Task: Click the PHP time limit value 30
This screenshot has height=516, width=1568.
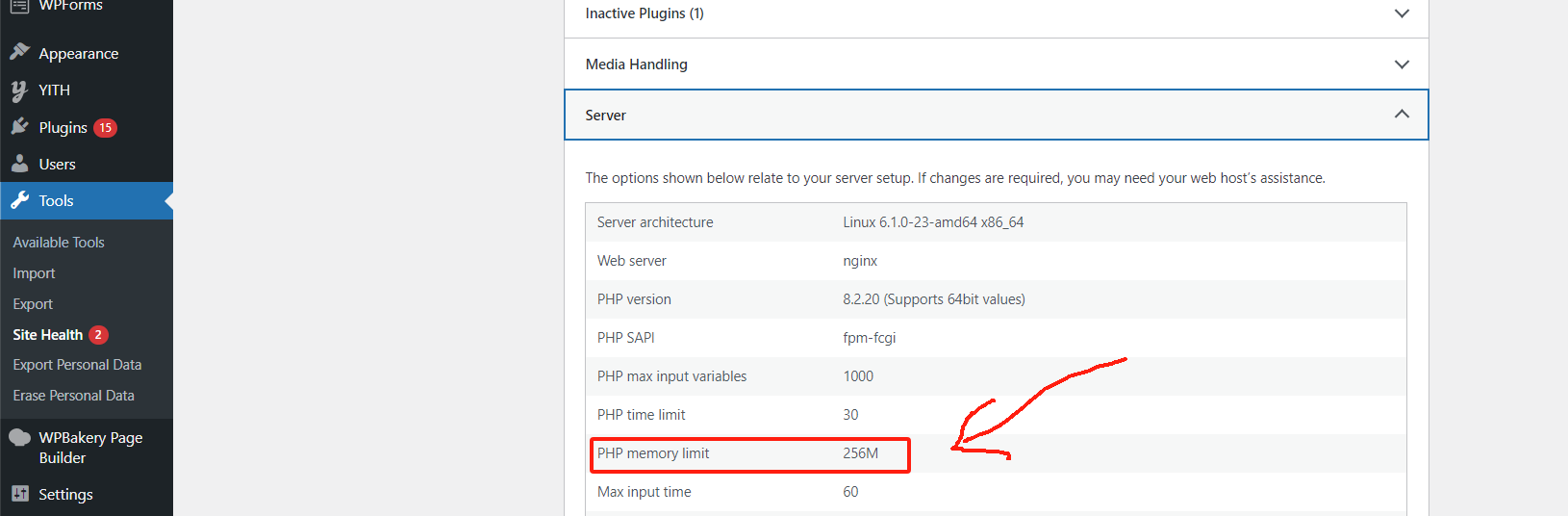Action: [x=850, y=415]
